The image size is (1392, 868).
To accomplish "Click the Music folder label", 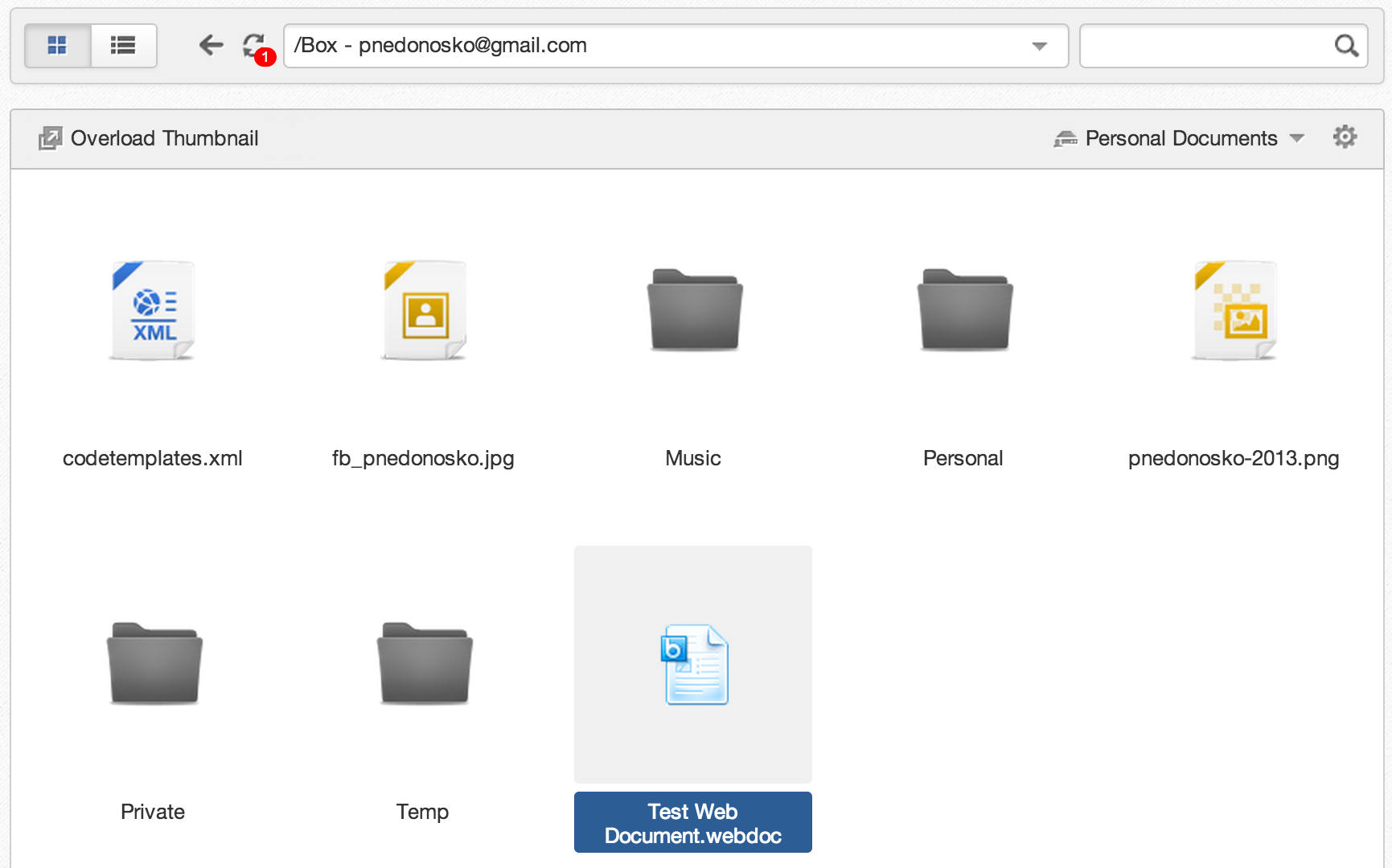I will click(693, 458).
